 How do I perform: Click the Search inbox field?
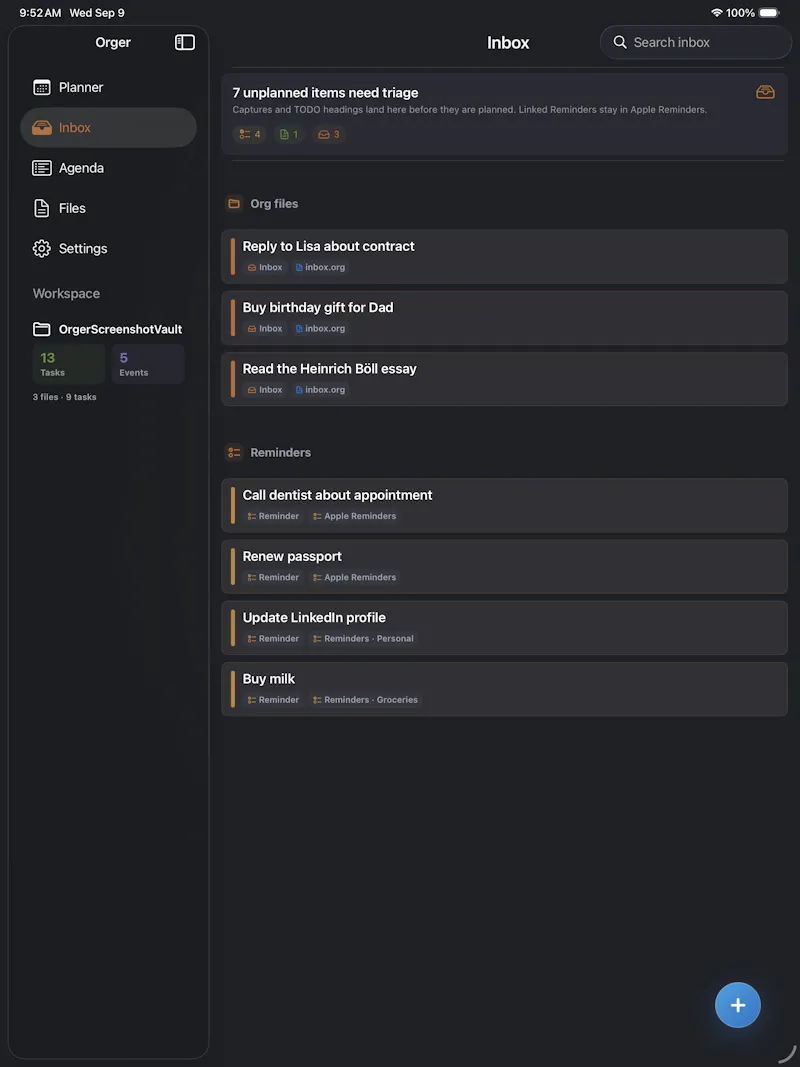click(x=696, y=42)
